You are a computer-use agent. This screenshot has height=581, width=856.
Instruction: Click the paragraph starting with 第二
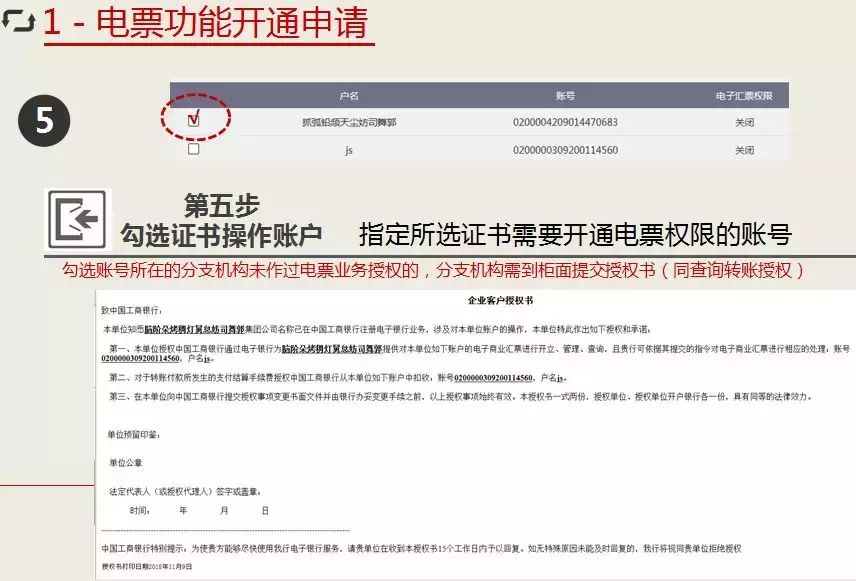[338, 377]
